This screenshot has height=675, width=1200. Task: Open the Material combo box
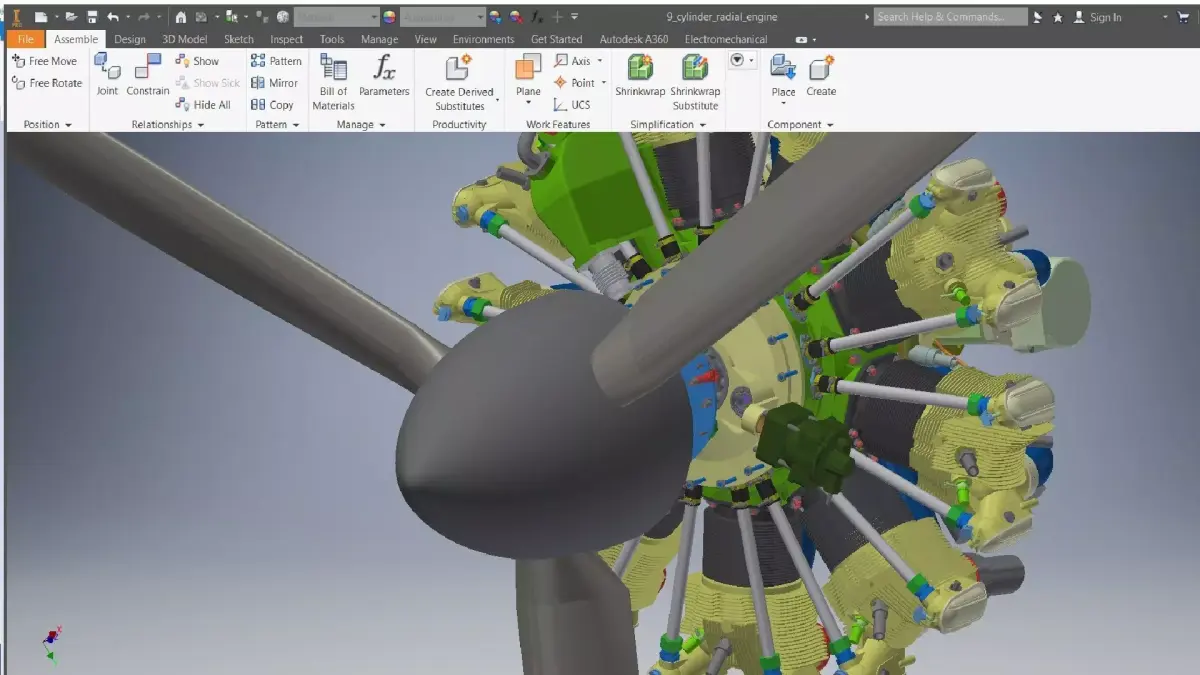click(337, 17)
